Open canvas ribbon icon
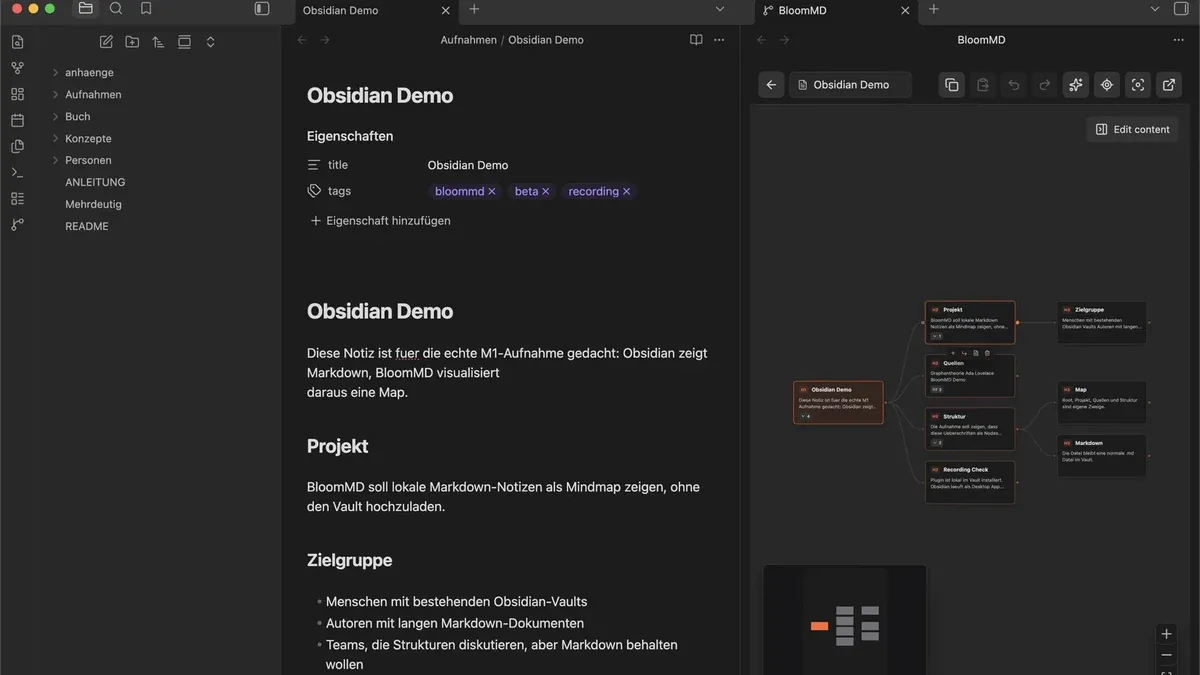This screenshot has height=675, width=1200. [17, 94]
